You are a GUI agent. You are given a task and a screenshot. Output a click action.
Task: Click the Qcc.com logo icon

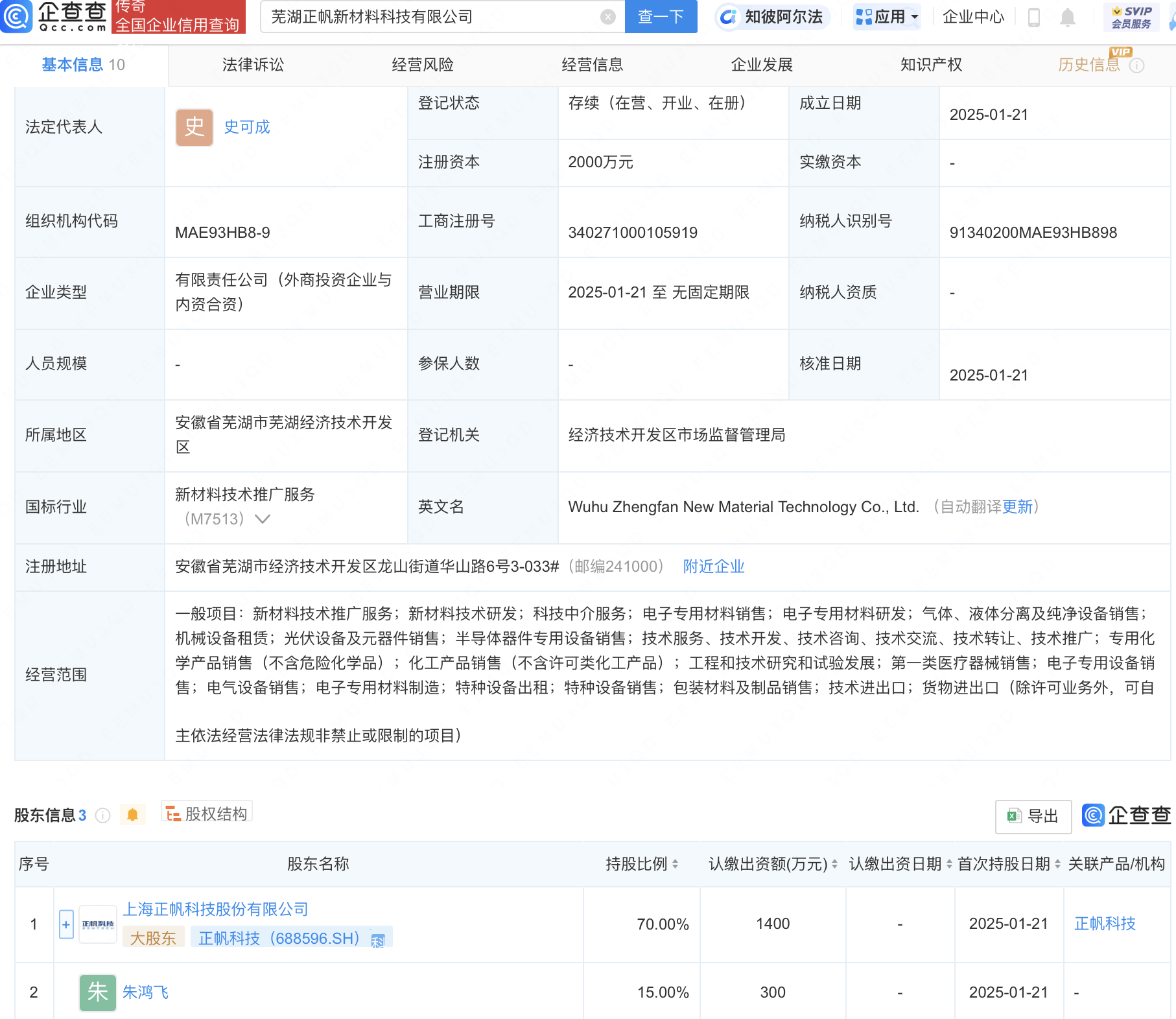16,16
